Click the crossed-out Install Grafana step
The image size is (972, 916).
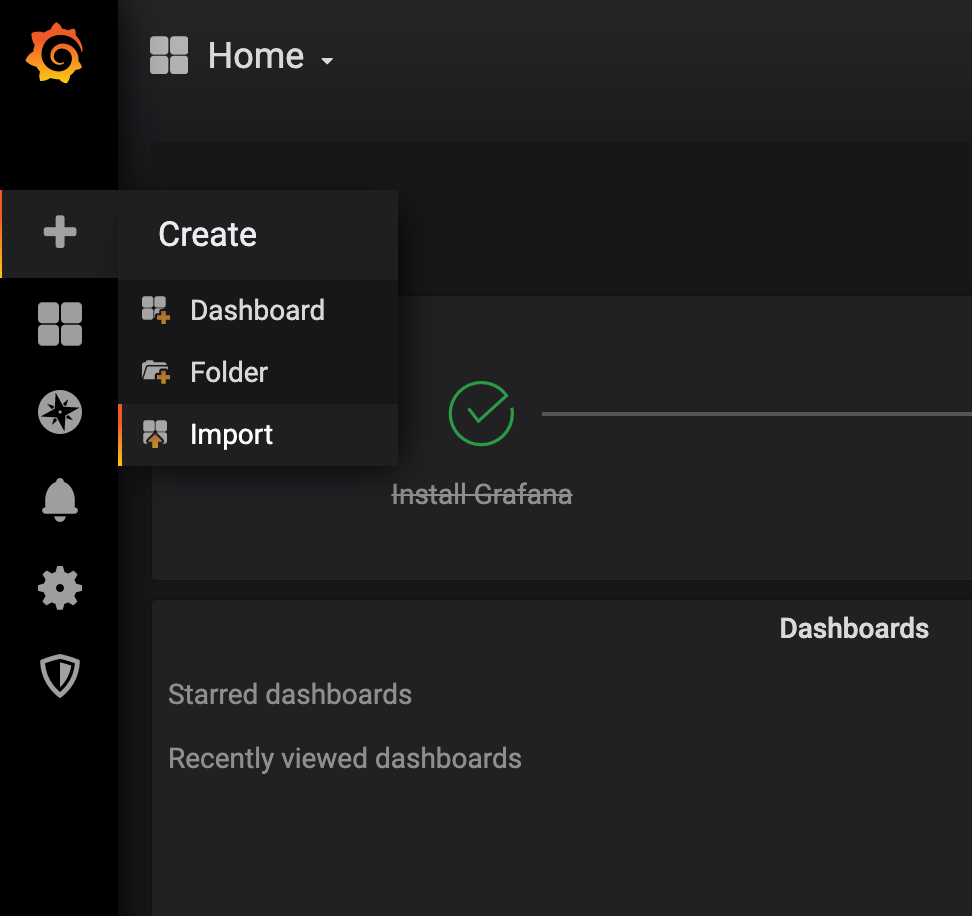coord(481,494)
